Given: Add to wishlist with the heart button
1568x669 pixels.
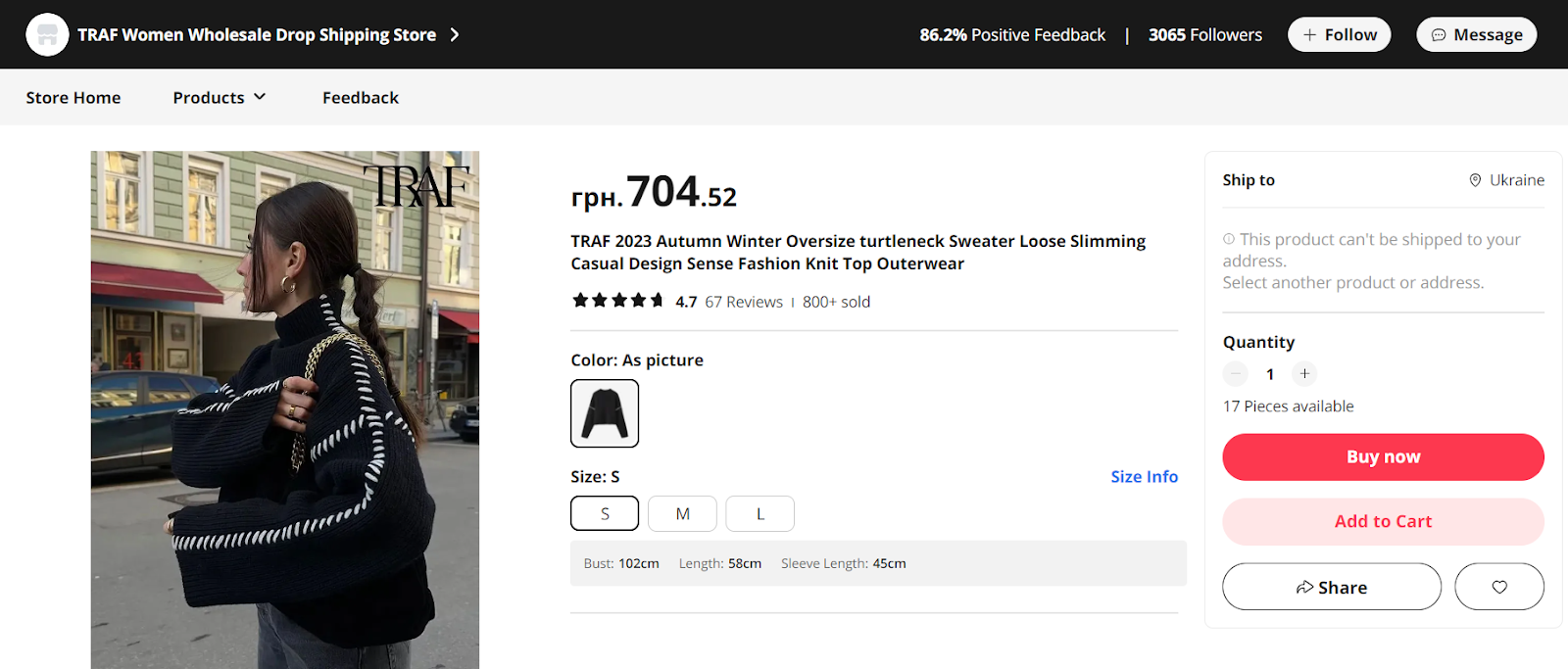Looking at the screenshot, I should click(x=1499, y=587).
